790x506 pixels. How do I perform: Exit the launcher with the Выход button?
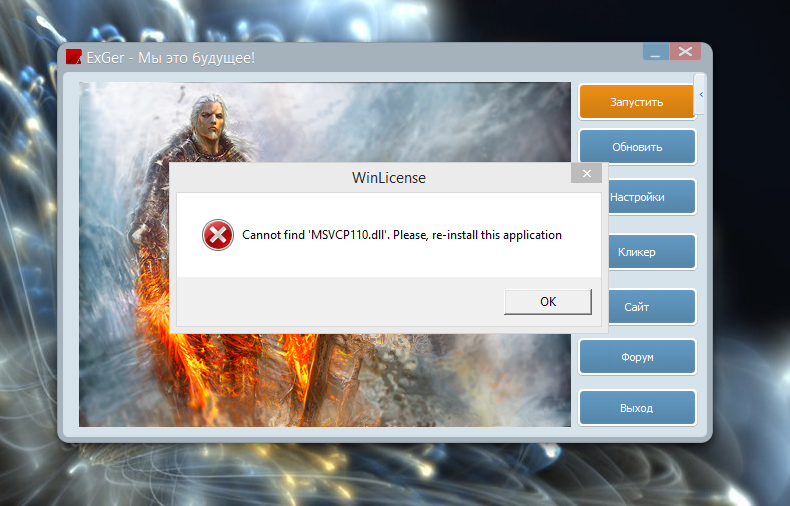(x=637, y=407)
